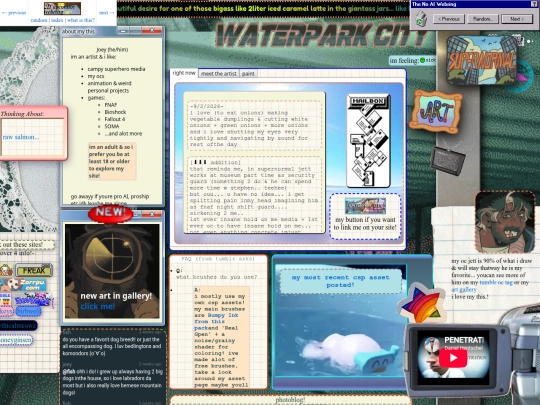Open the 'art gallery' link
This screenshot has width=540, height=405.
pyautogui.click(x=464, y=290)
